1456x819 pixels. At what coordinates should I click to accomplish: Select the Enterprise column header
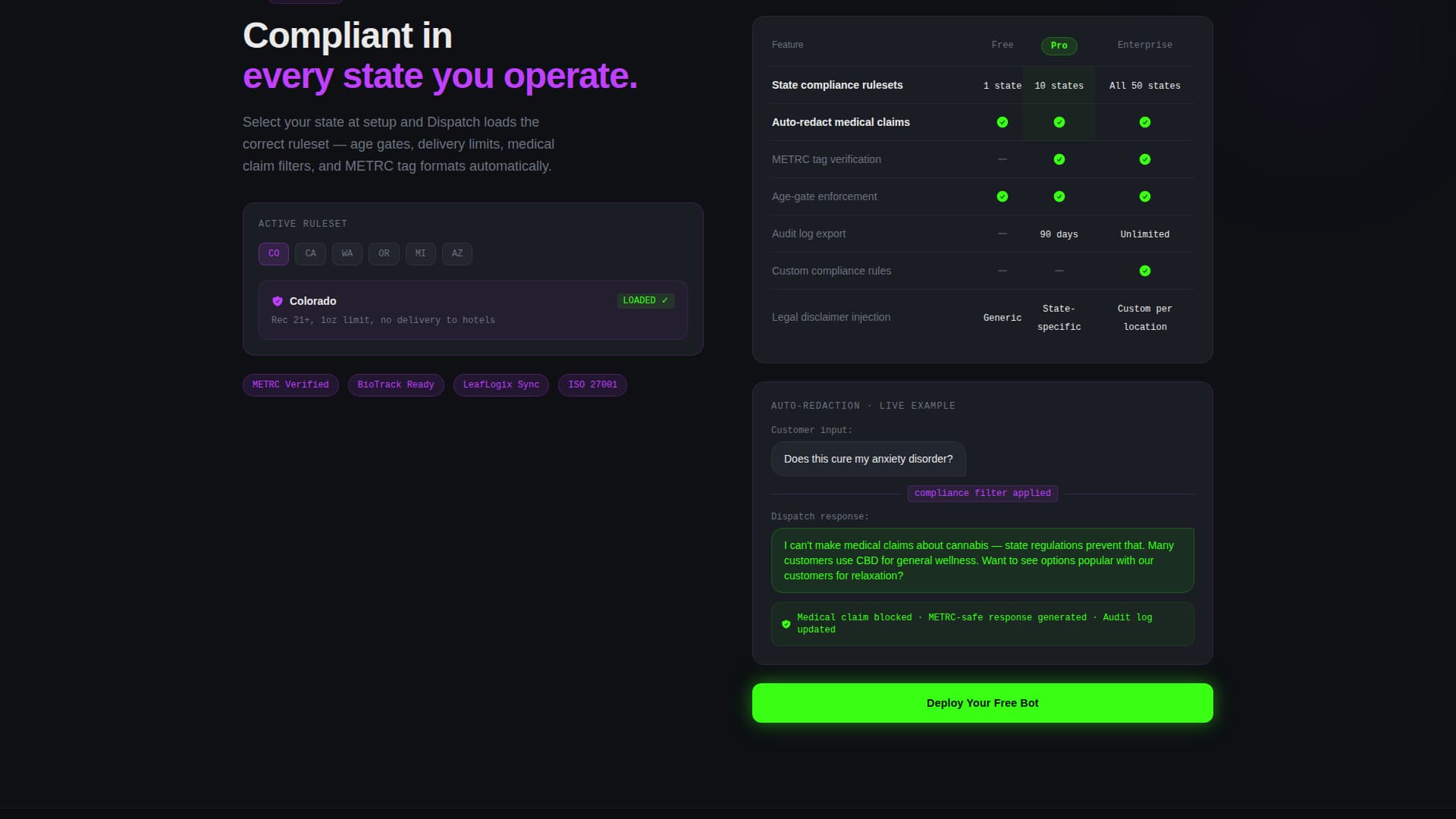click(1145, 45)
